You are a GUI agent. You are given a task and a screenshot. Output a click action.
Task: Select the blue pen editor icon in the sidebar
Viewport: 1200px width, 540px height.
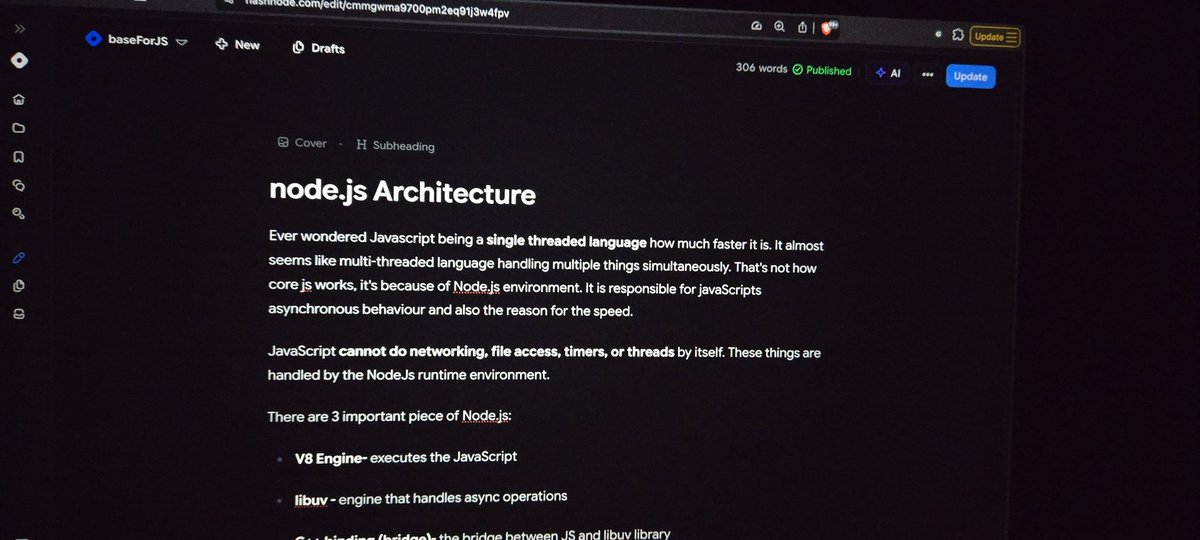point(18,257)
